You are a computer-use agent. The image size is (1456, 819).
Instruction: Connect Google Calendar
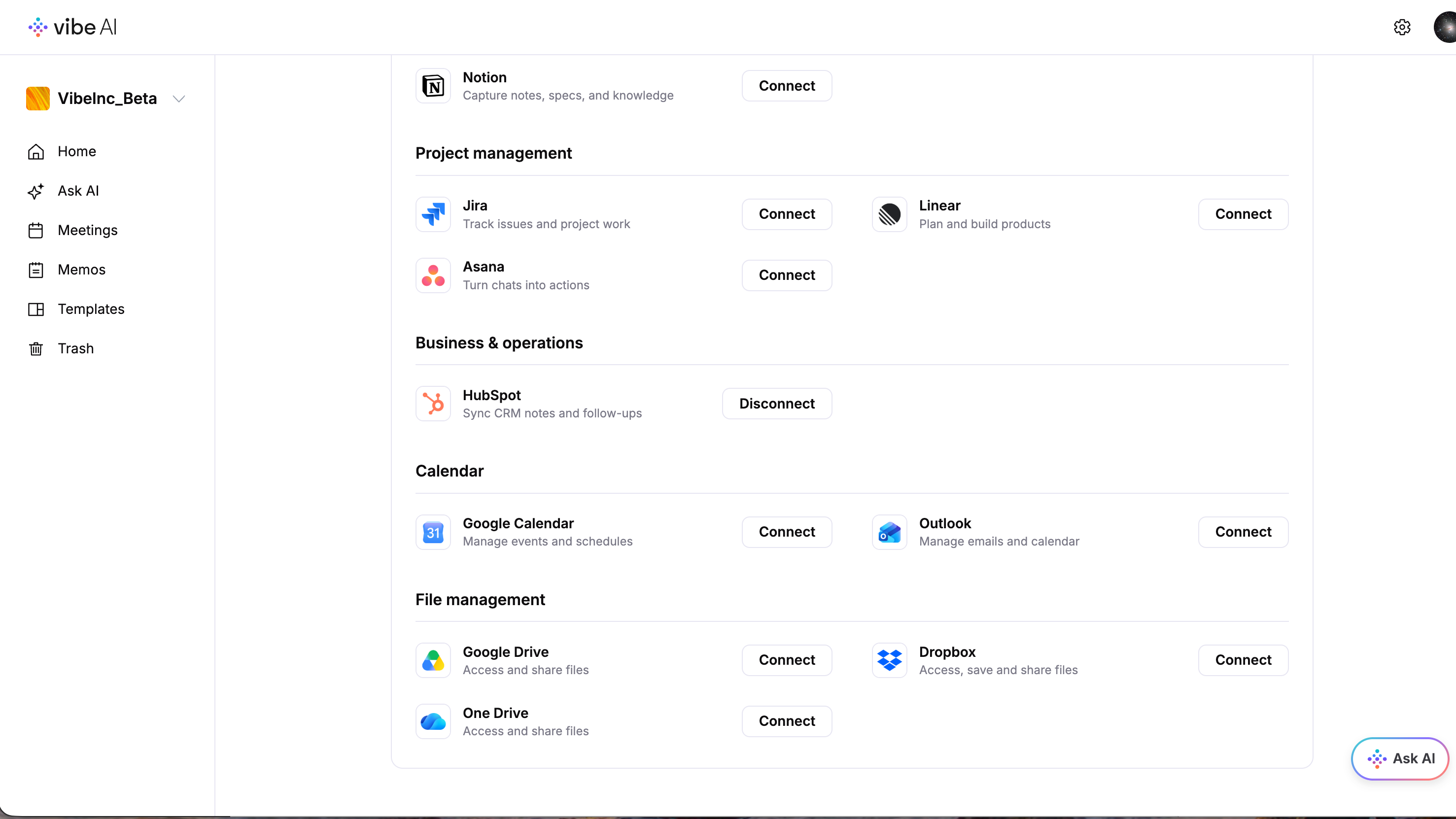pos(787,532)
